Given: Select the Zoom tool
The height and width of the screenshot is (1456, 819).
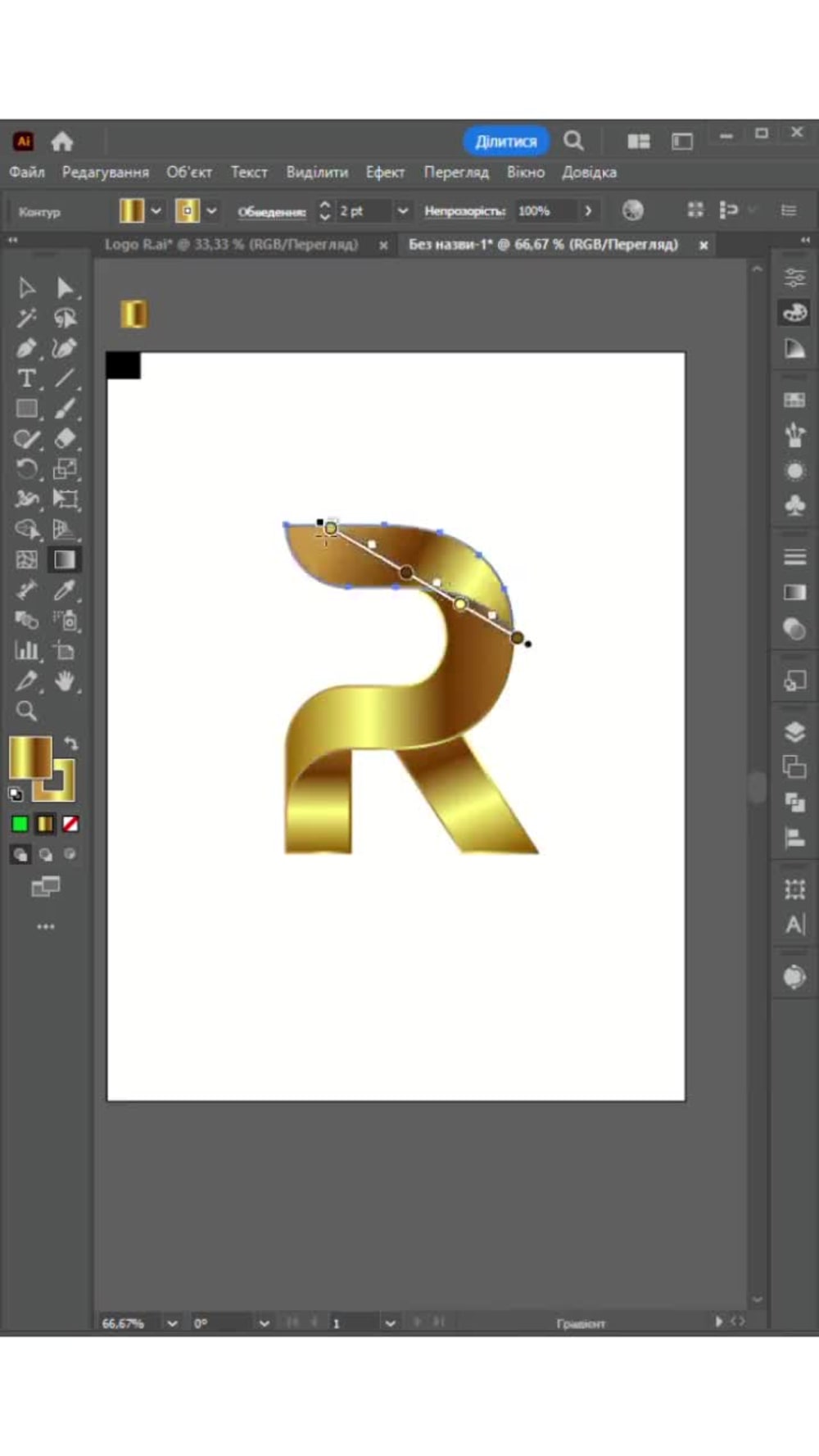Looking at the screenshot, I should (26, 711).
